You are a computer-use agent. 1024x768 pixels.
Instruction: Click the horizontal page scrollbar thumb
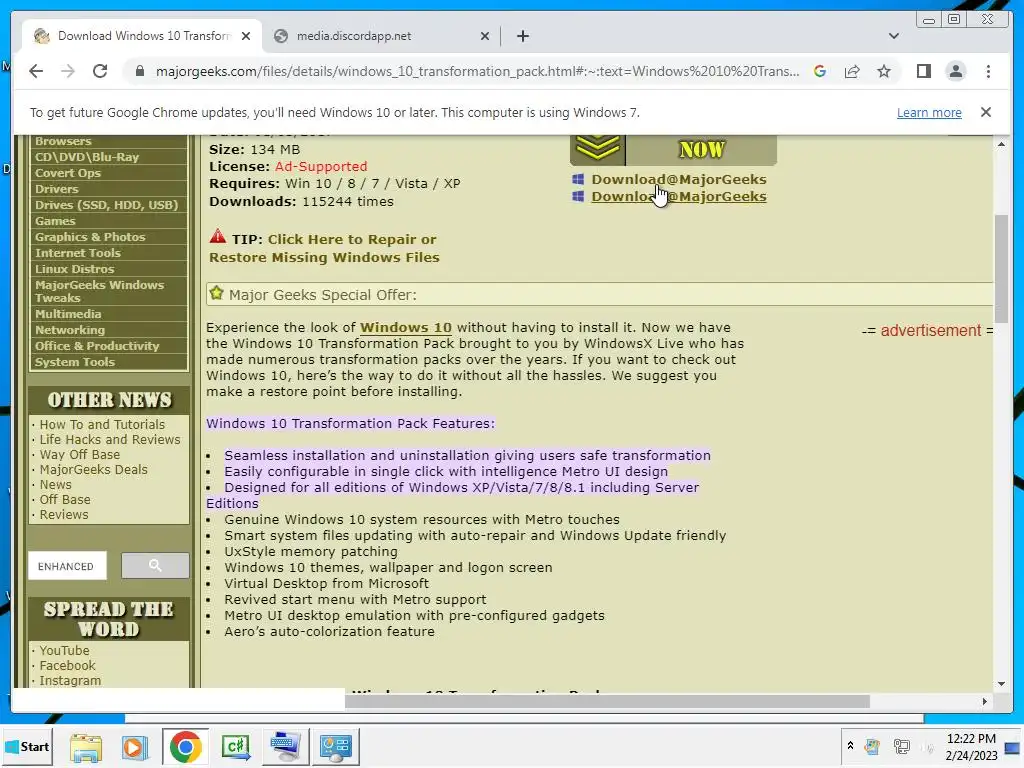click(607, 701)
